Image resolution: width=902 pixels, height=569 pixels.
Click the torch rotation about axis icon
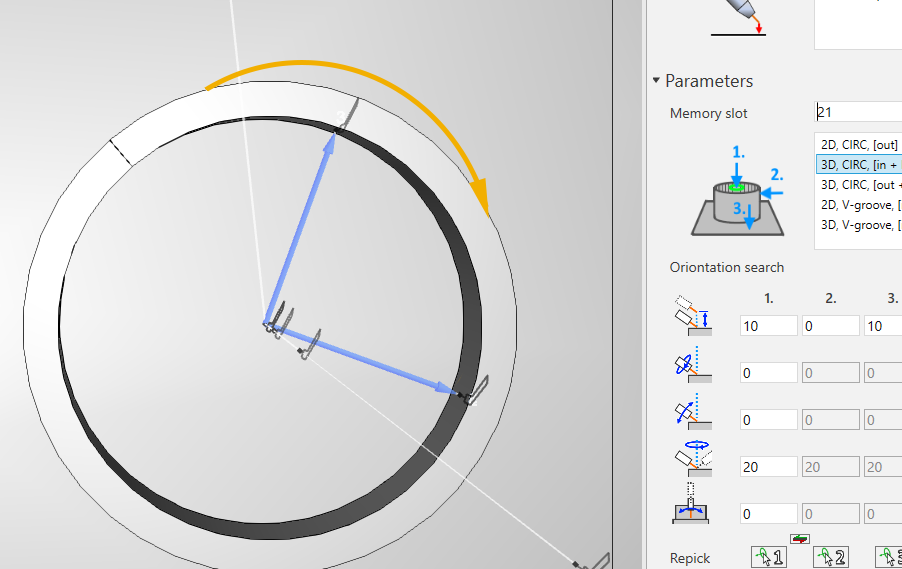(x=692, y=366)
